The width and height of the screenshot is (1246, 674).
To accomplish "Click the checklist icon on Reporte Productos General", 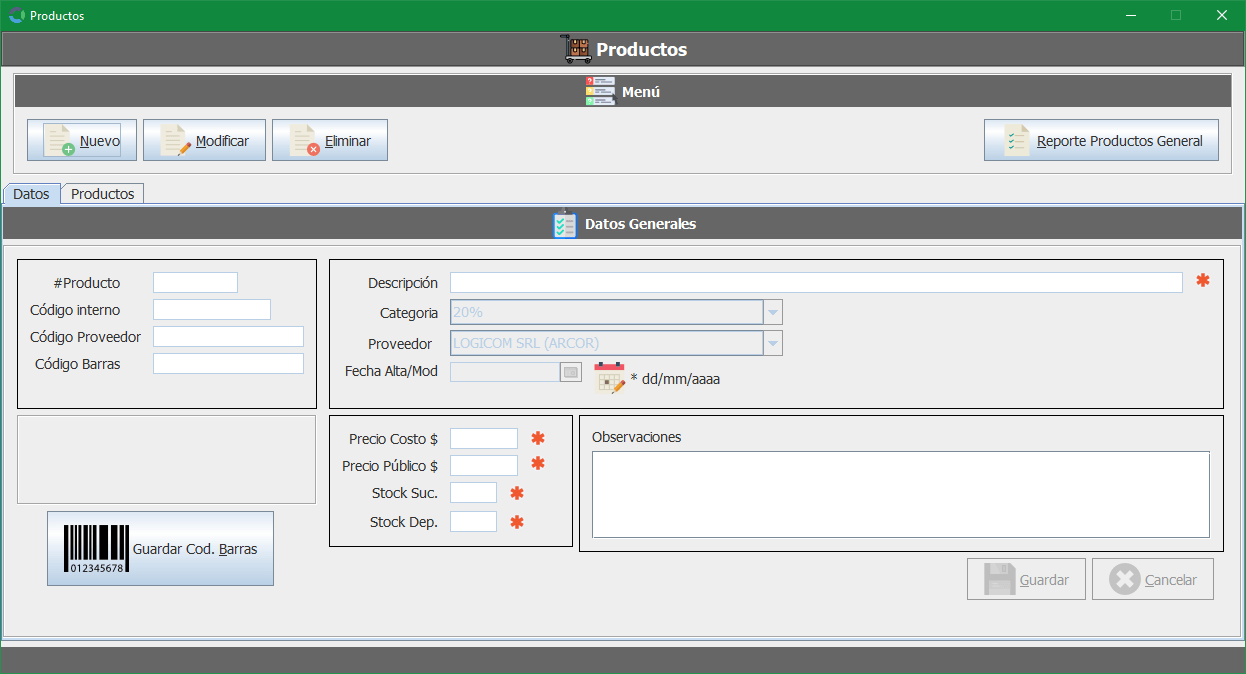I will [x=1016, y=141].
